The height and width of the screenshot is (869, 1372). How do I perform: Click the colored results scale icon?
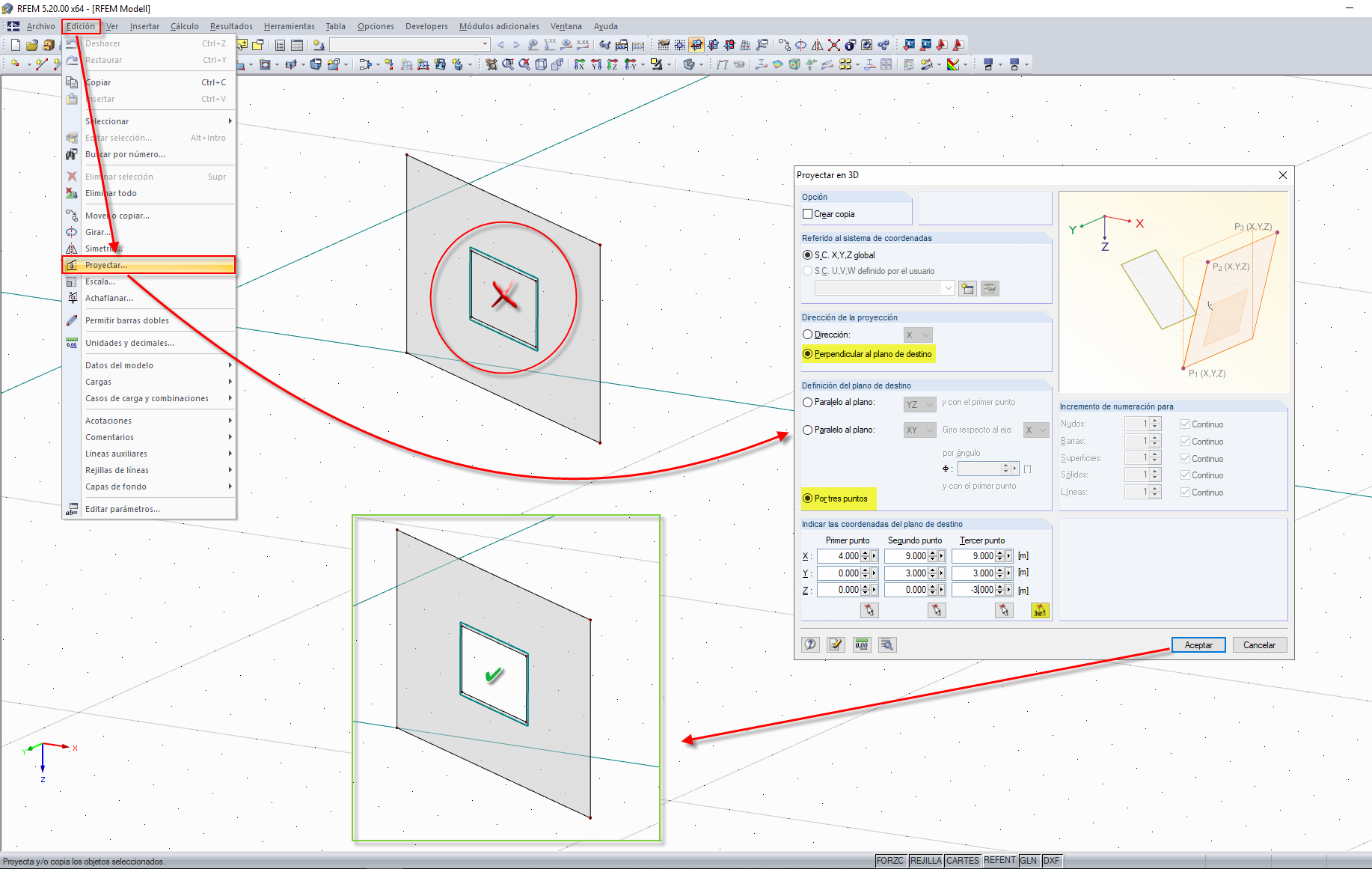[953, 64]
